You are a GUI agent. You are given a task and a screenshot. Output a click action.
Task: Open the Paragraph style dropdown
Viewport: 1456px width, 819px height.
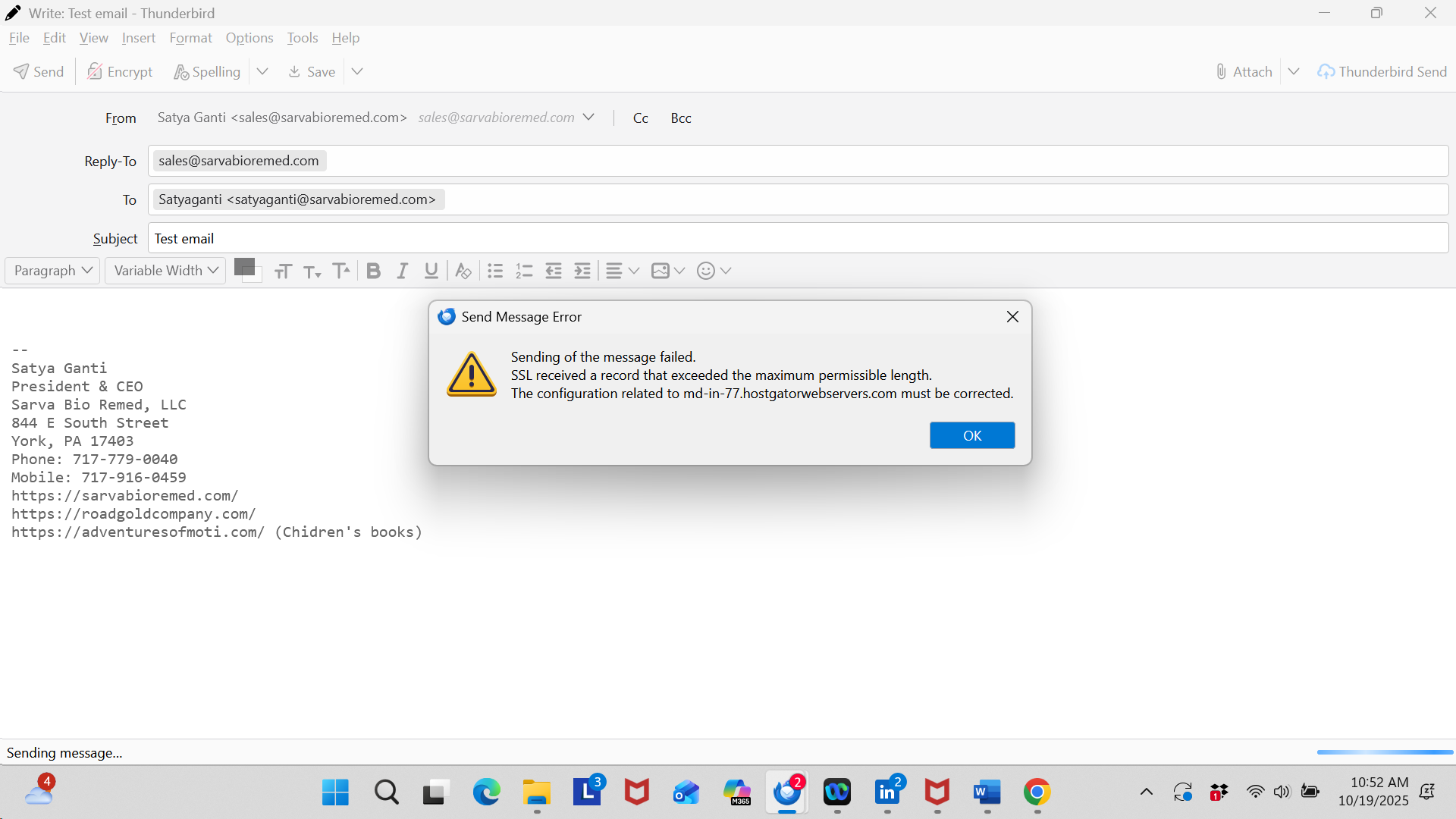[x=52, y=271]
